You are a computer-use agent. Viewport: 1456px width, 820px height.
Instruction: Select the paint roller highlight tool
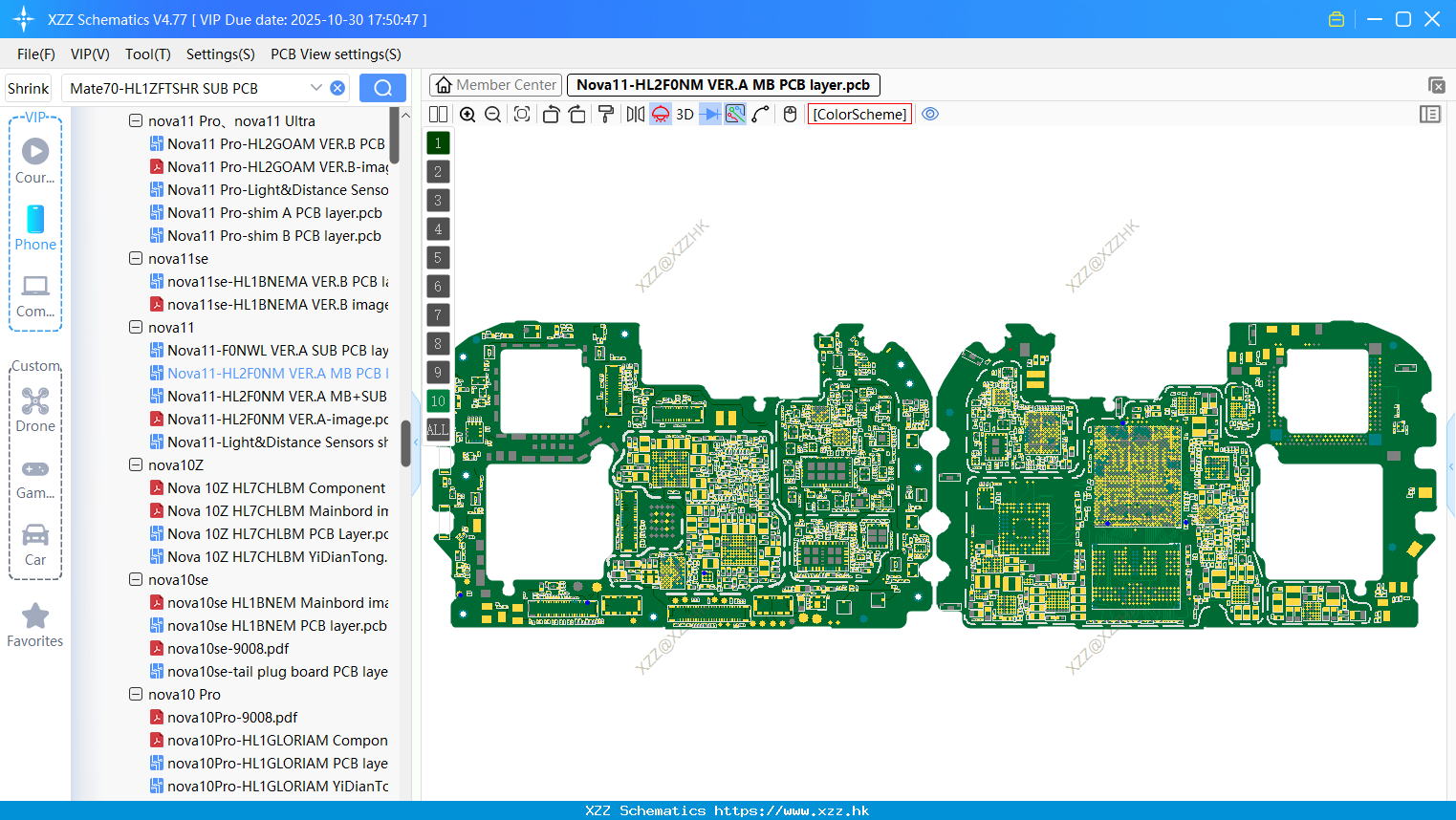click(x=605, y=115)
